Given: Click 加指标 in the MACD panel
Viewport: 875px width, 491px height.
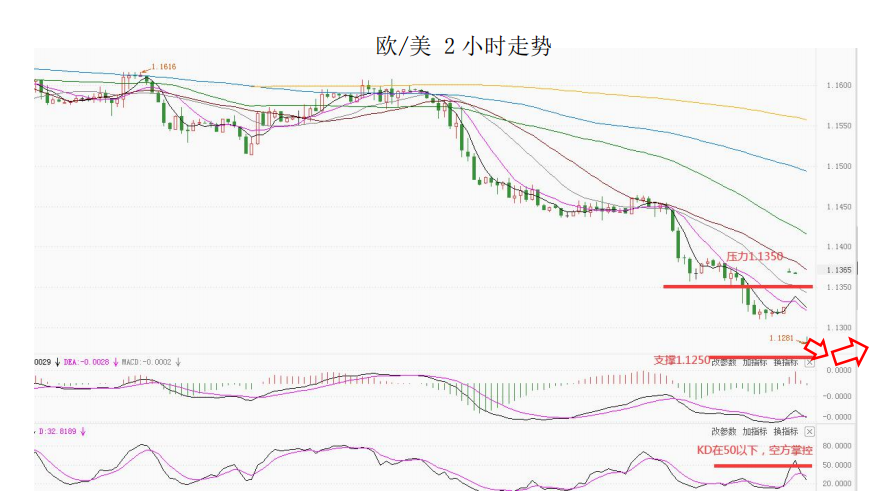Looking at the screenshot, I should [755, 362].
